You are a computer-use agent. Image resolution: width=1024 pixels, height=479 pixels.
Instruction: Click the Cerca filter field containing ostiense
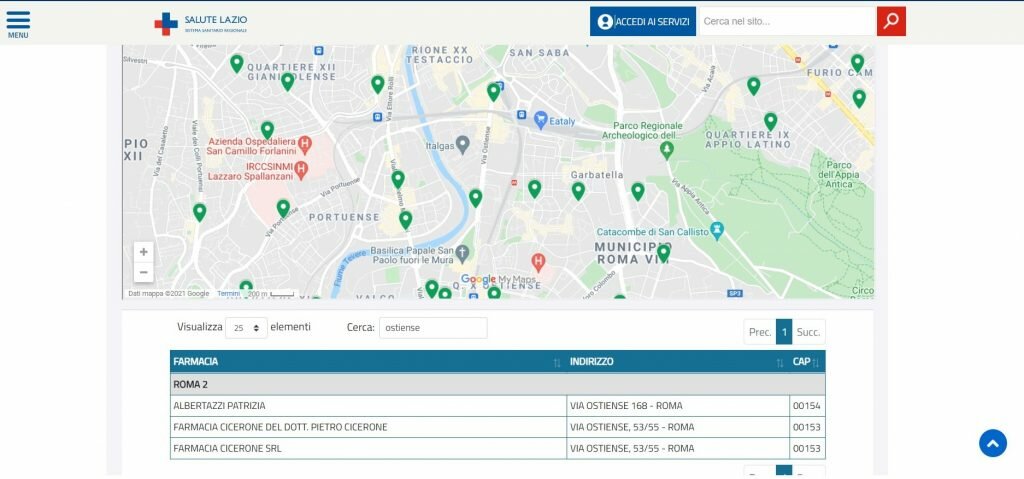click(432, 328)
